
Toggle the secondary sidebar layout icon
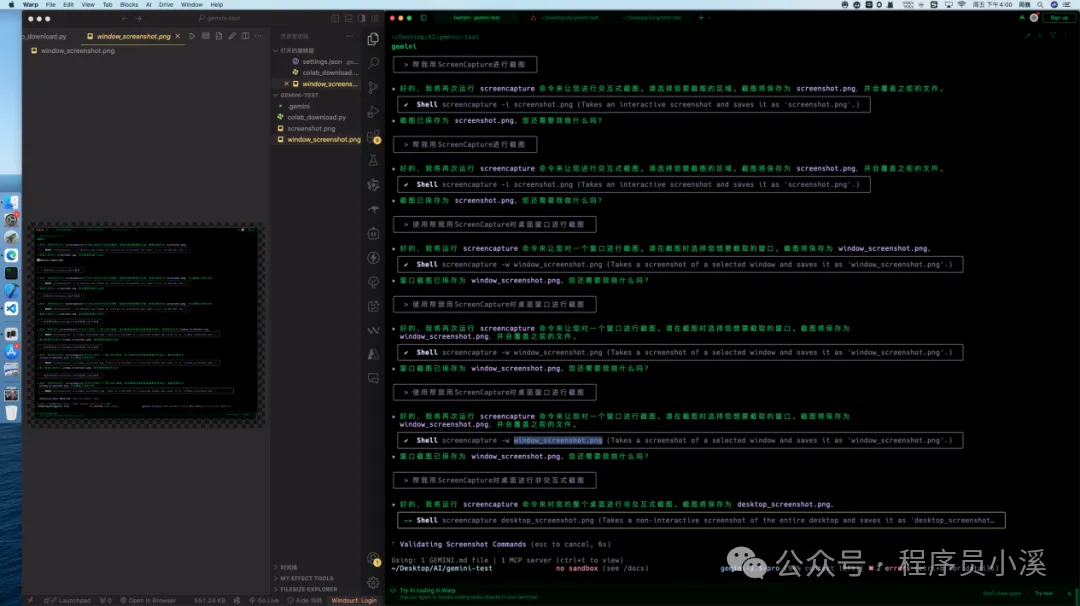[x=362, y=19]
